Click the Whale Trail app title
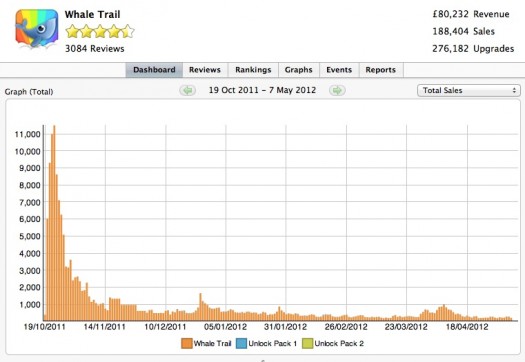The image size is (525, 362). coord(92,14)
